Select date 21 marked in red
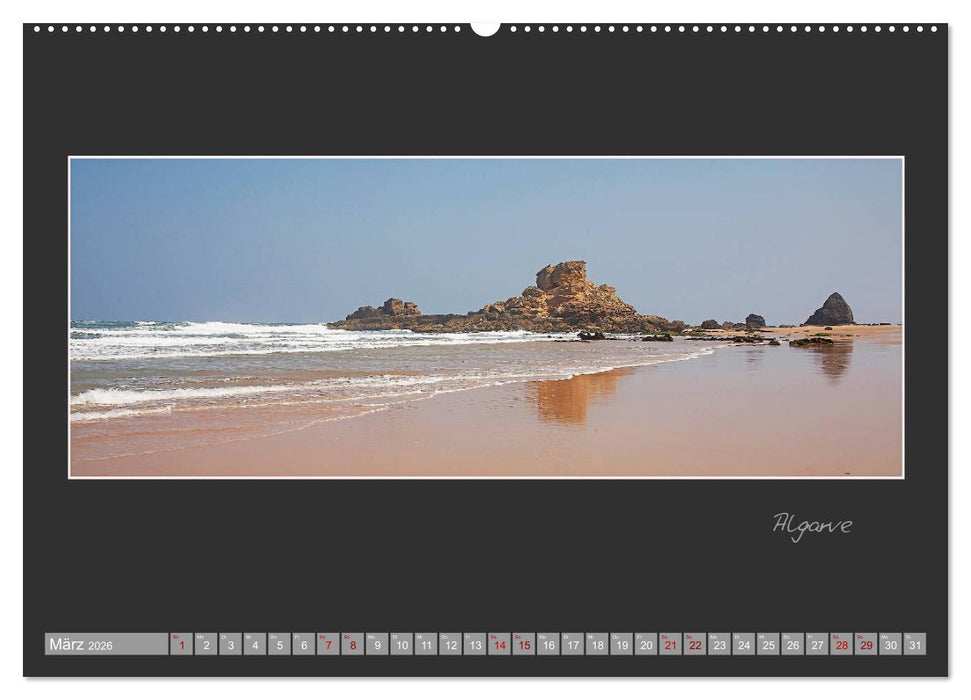Image resolution: width=971 pixels, height=700 pixels. pyautogui.click(x=669, y=646)
